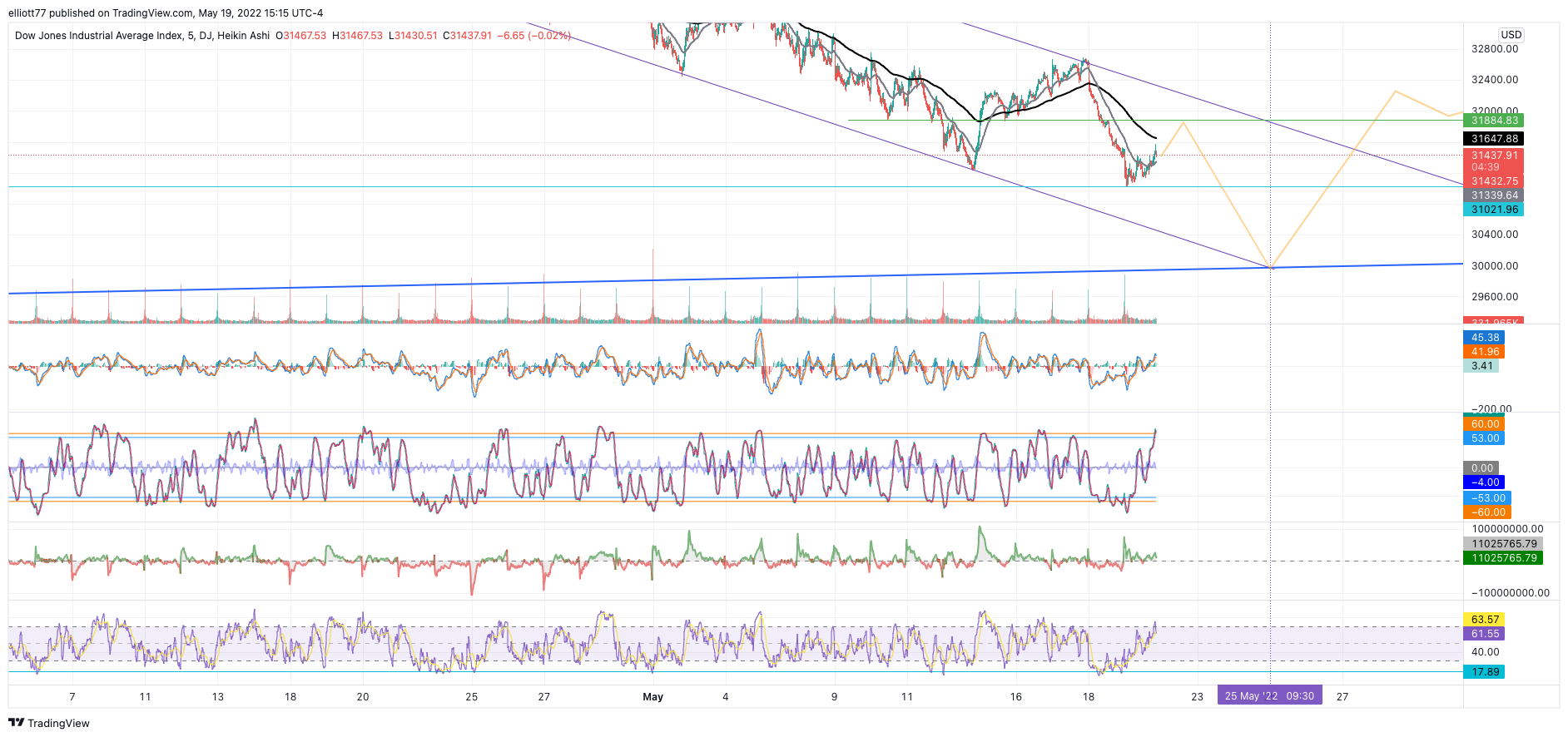Click the change value −6.65 (−0.02%)
1568x737 pixels.
point(534,36)
